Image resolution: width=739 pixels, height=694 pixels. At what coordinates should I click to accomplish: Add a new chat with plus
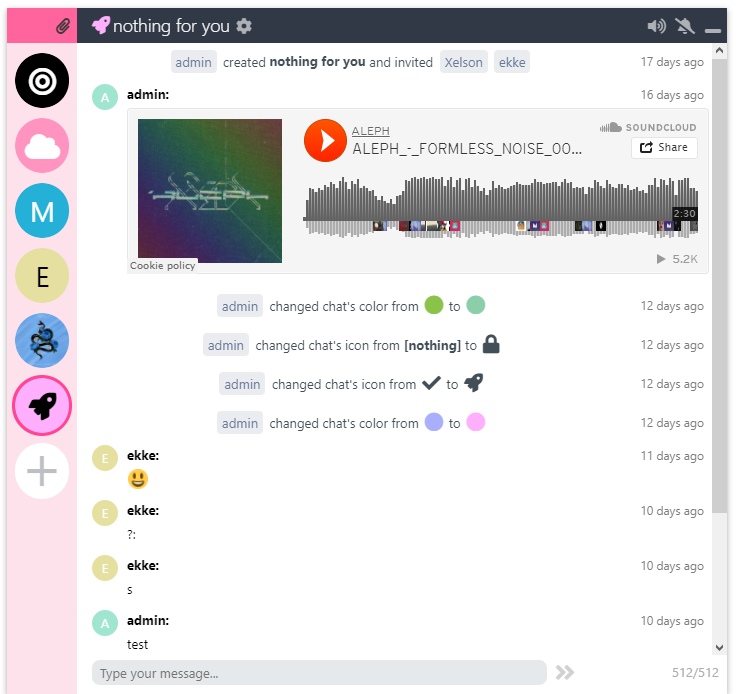42,471
